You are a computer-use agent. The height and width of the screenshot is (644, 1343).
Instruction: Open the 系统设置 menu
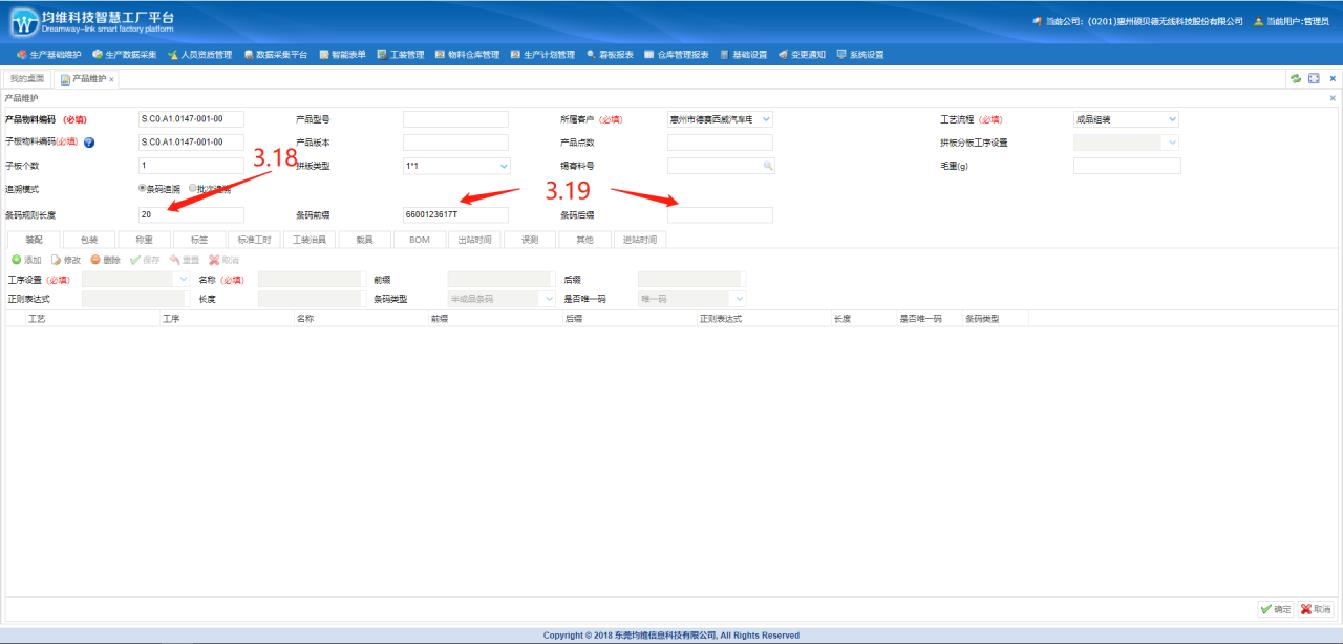click(x=860, y=54)
